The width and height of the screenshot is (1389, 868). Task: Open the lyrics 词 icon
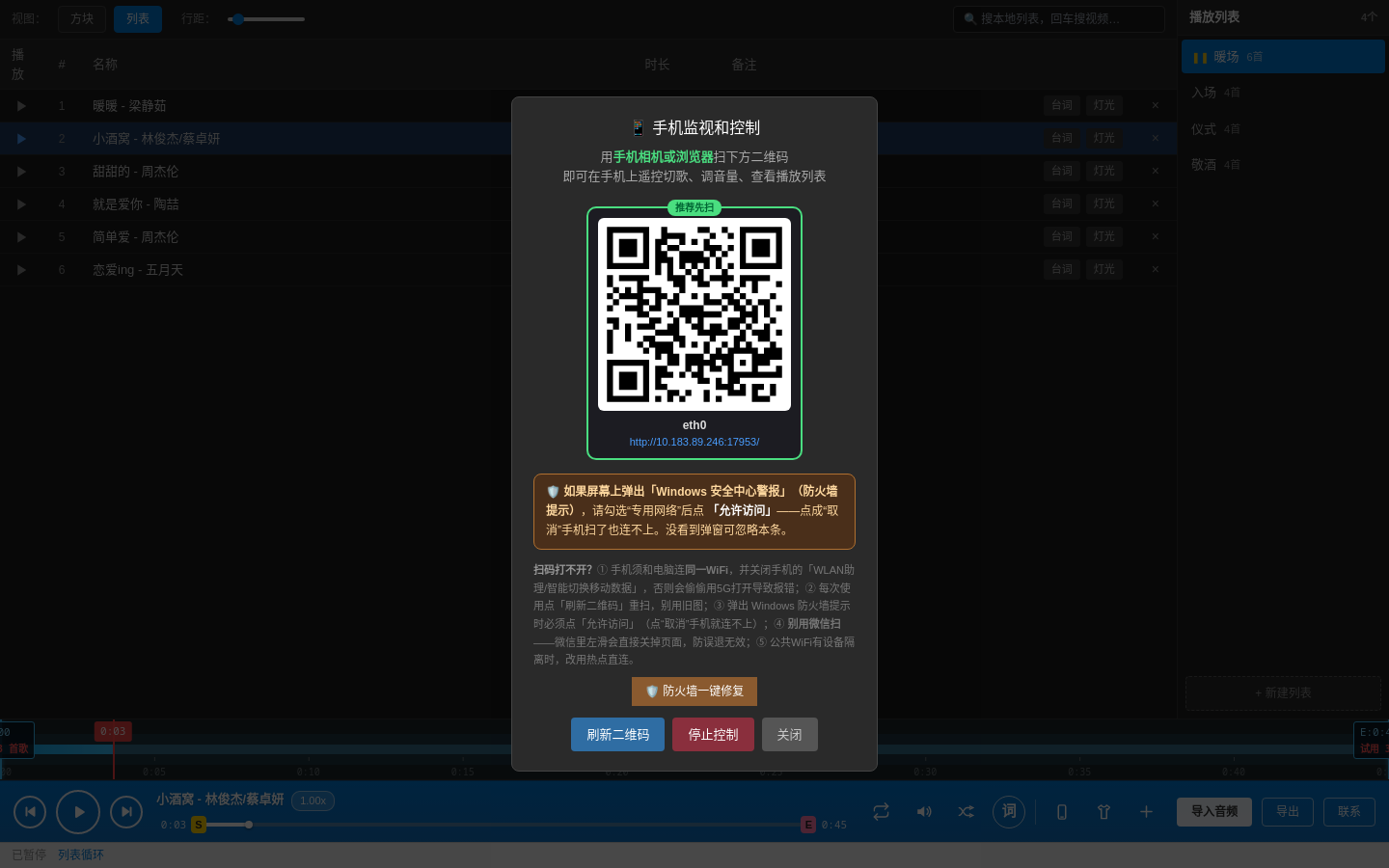pos(1009,811)
